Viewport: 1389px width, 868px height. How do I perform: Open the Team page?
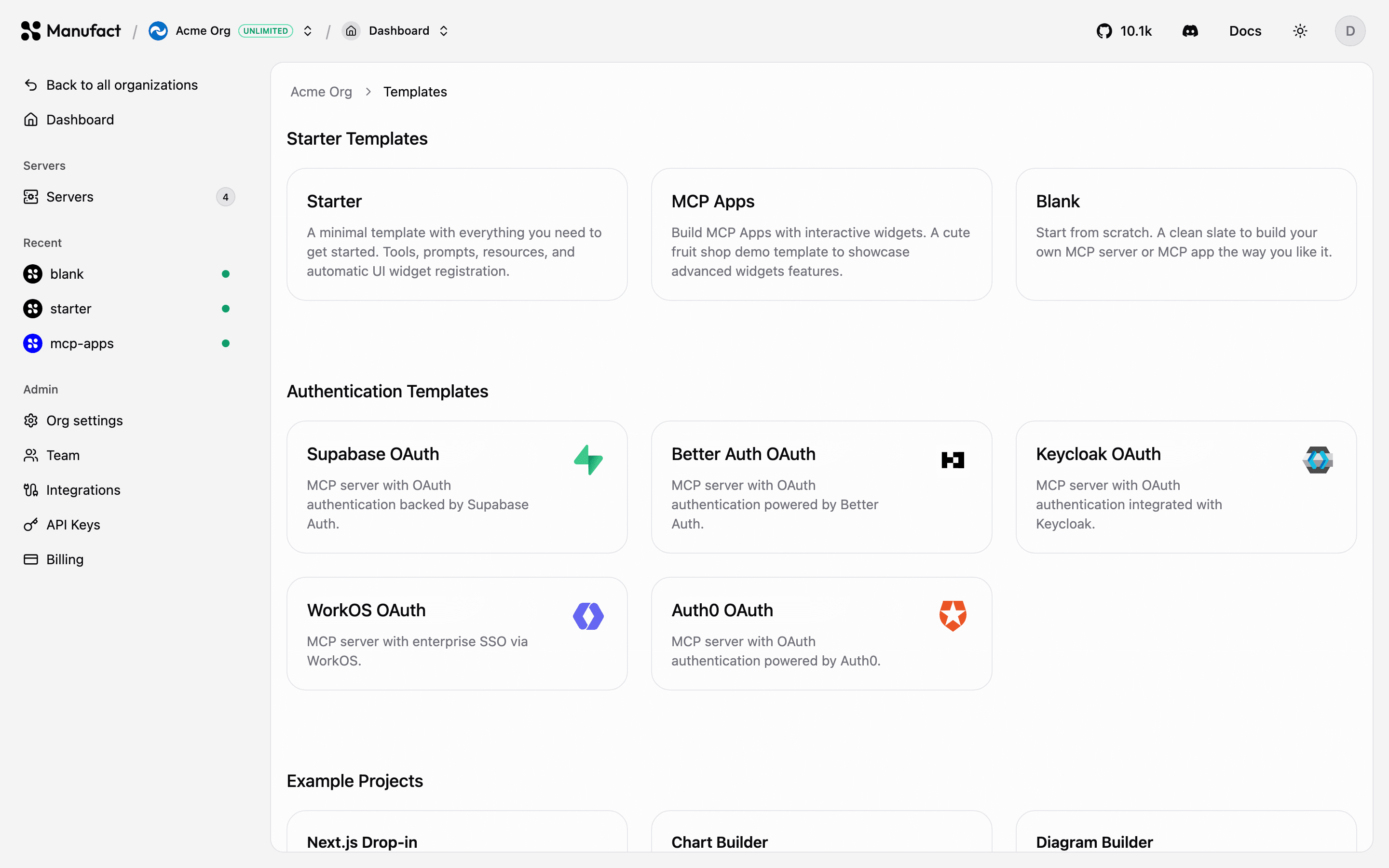129,455
